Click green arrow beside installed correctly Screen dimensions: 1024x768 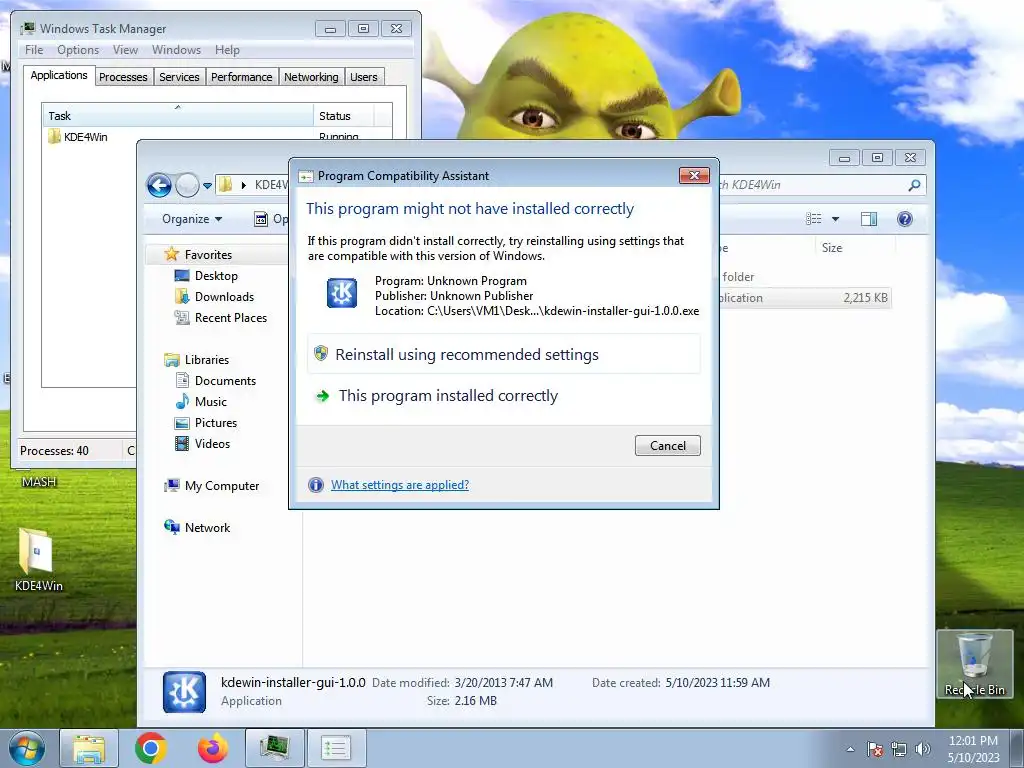pos(322,396)
